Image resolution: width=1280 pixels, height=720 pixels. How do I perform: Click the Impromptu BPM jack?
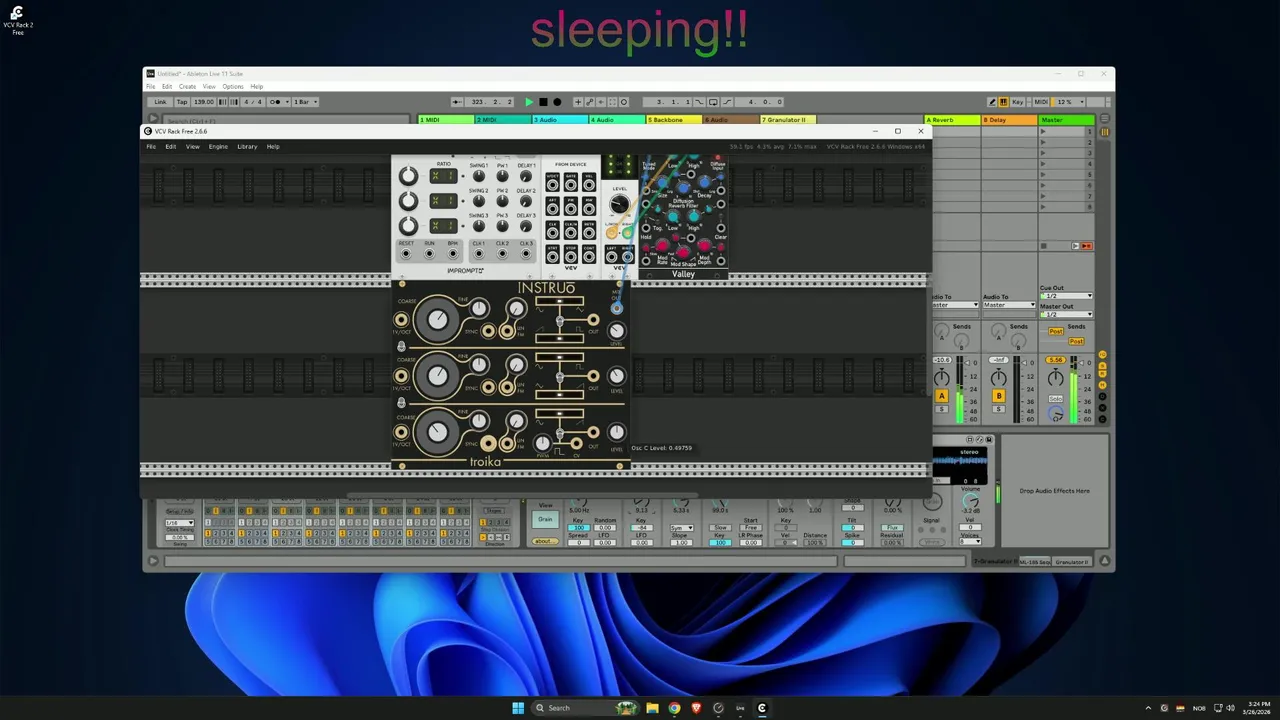pyautogui.click(x=453, y=254)
